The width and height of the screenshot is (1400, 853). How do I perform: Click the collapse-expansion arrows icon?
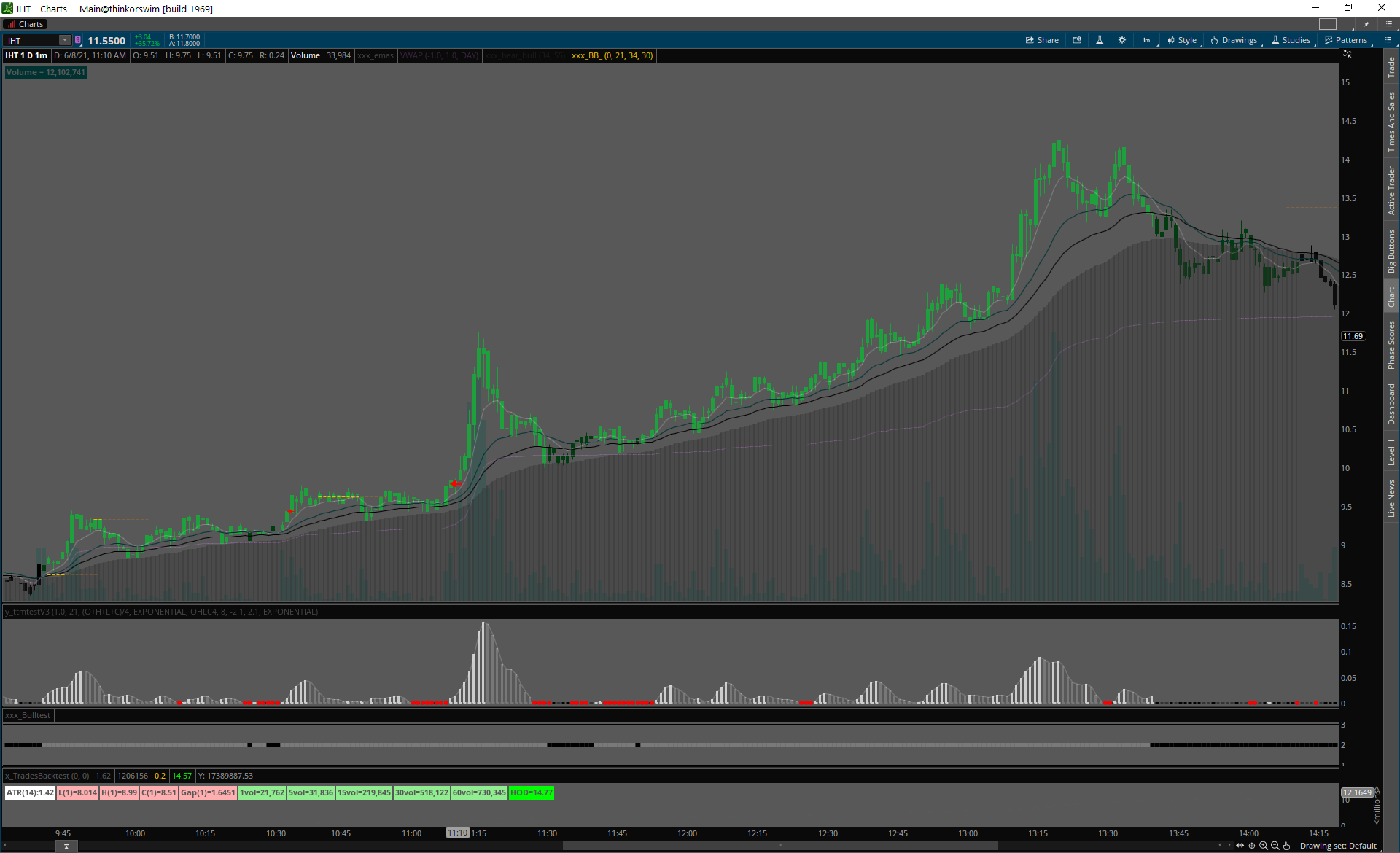[x=1240, y=846]
